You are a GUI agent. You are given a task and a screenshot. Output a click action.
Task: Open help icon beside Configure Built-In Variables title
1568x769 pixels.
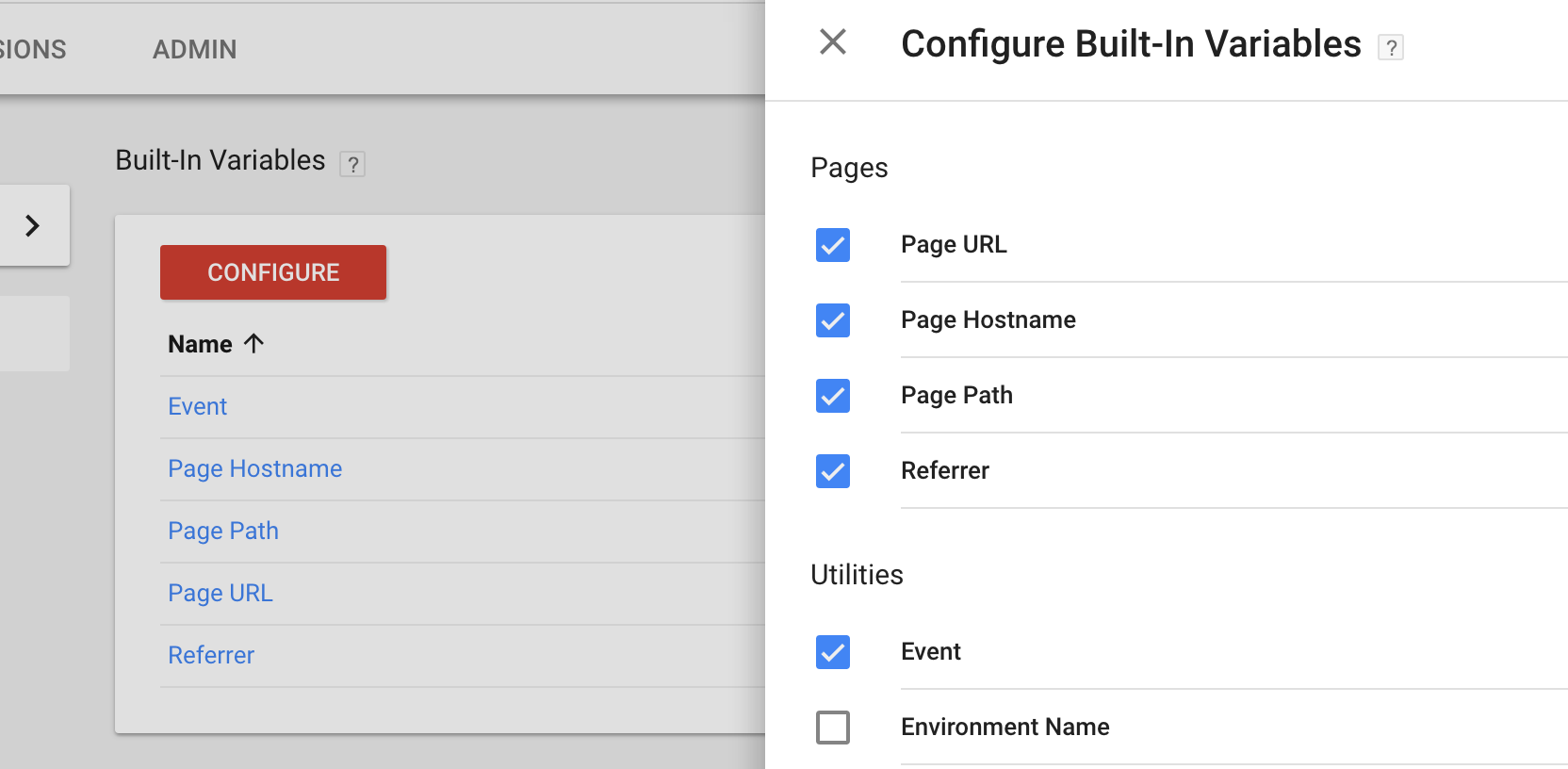click(1391, 47)
